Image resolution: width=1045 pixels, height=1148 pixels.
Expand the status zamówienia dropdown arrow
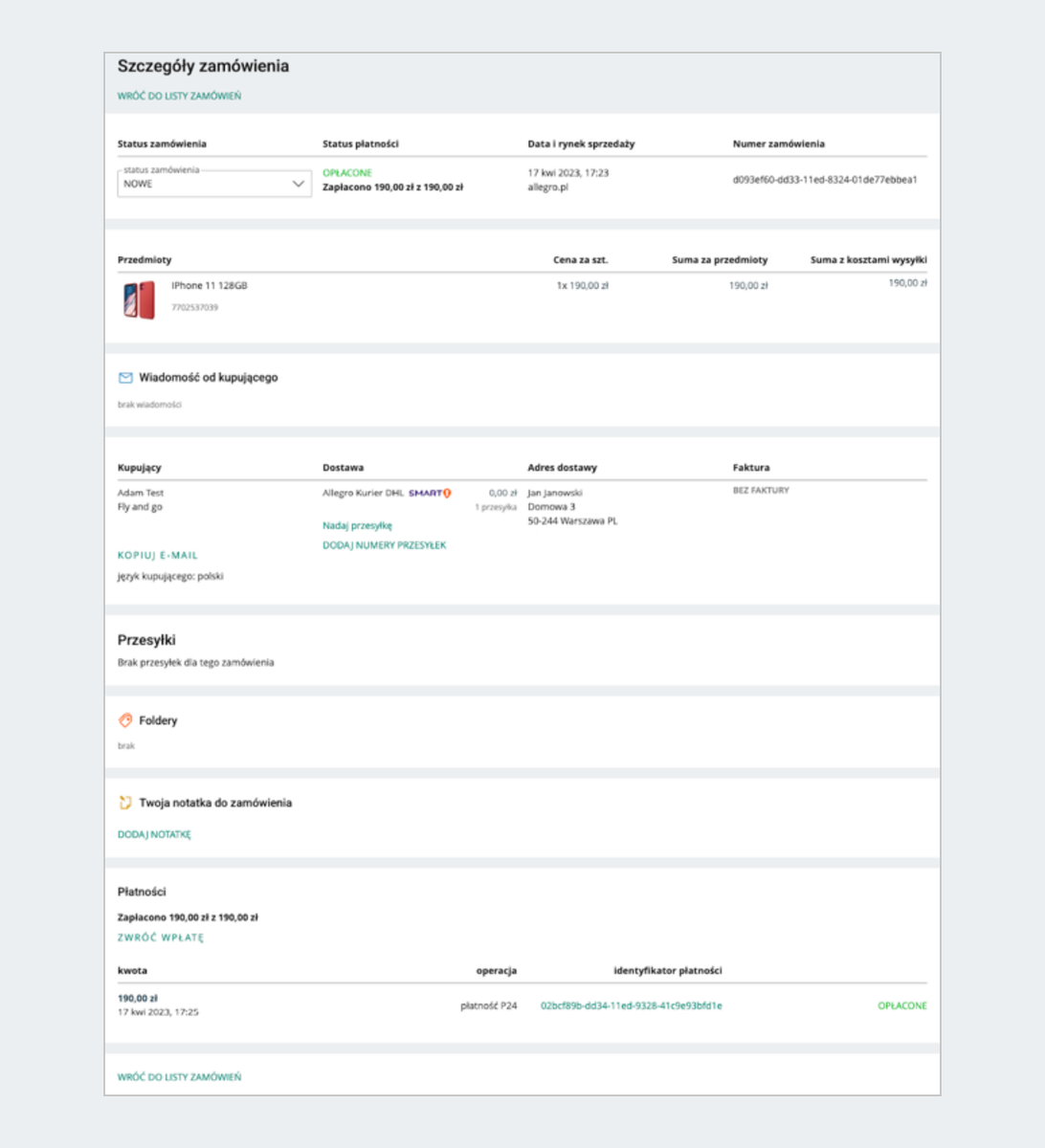pyautogui.click(x=298, y=184)
